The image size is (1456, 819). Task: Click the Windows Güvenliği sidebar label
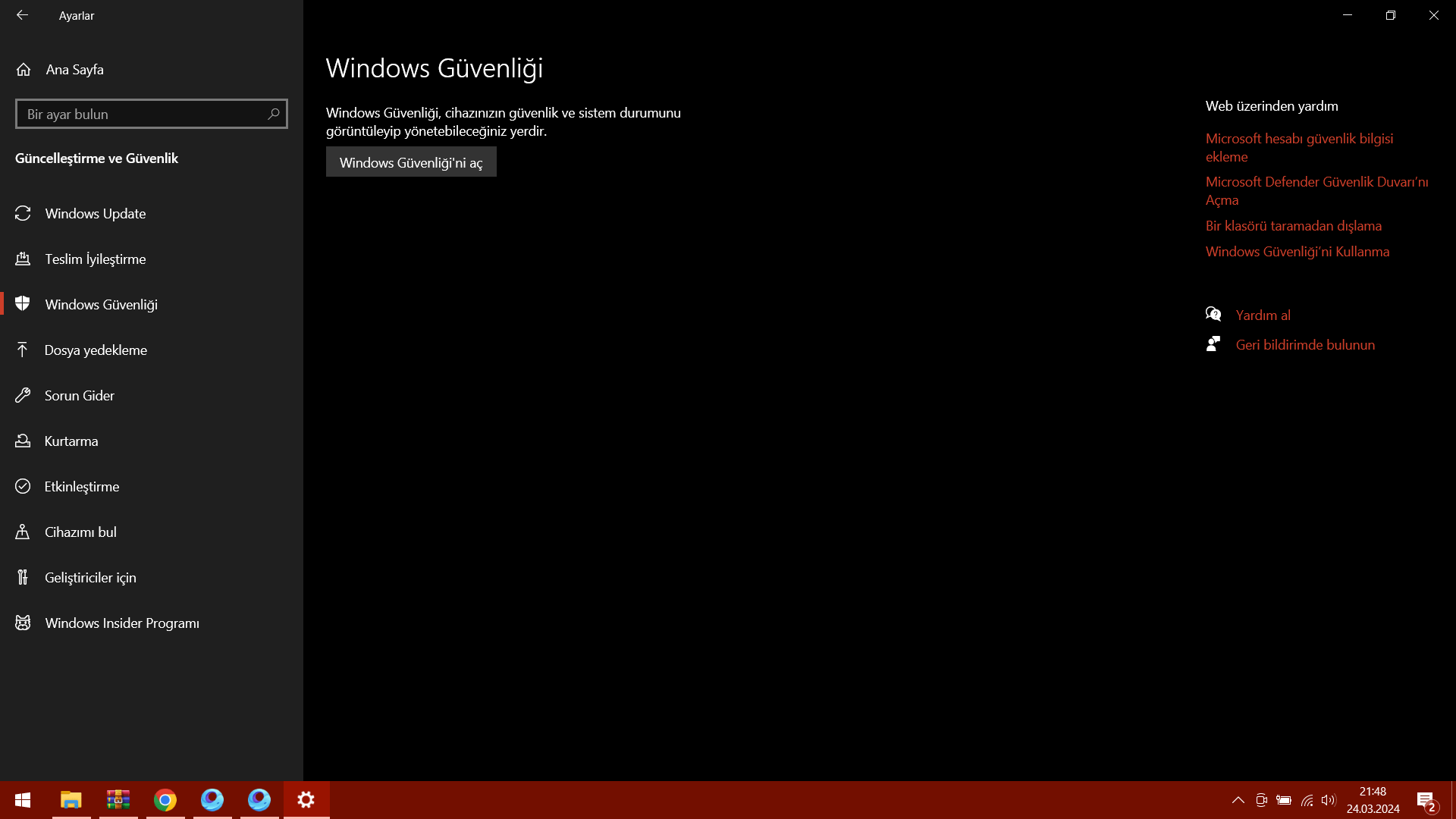pos(102,305)
